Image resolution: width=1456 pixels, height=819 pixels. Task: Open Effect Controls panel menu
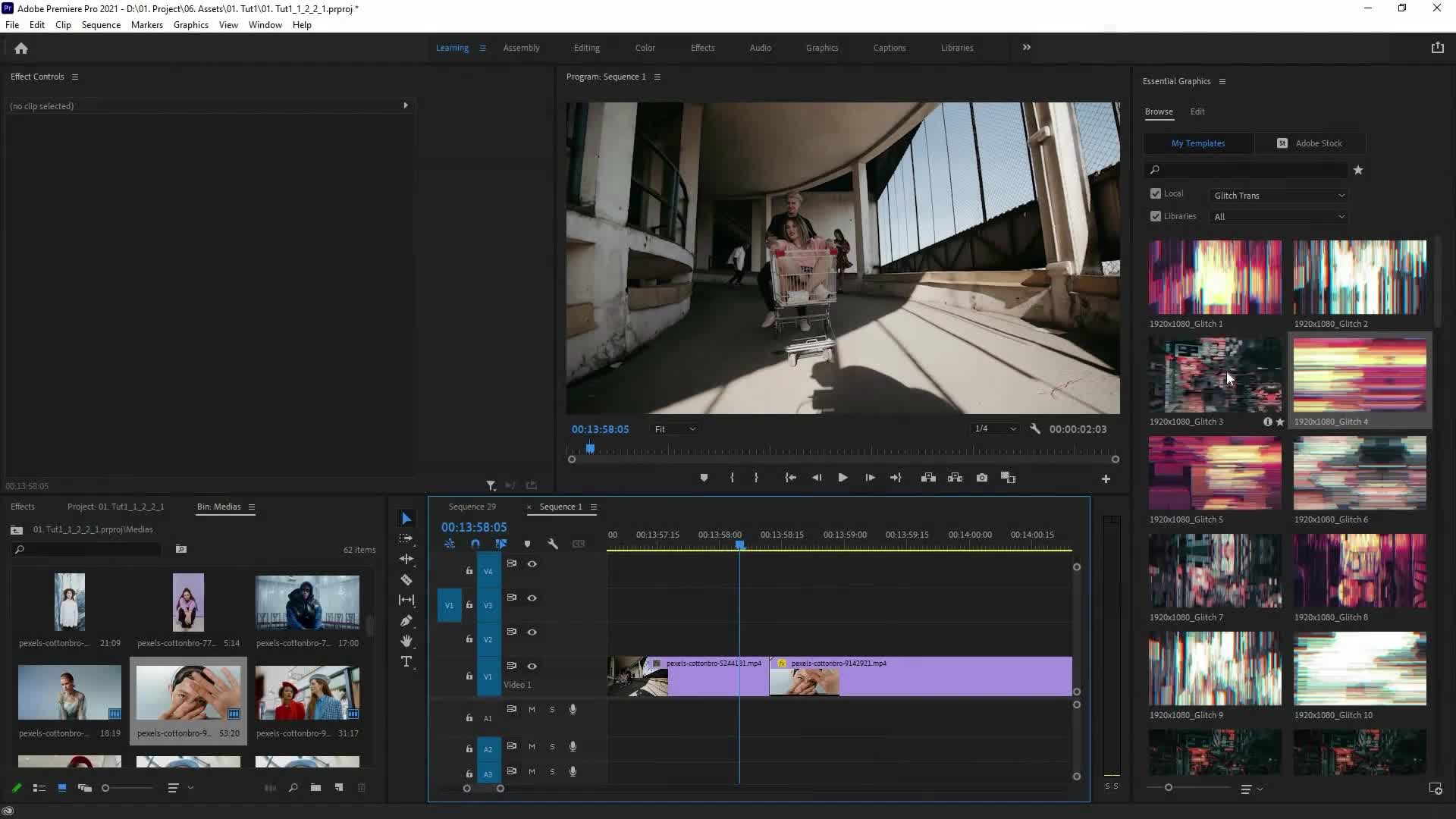(x=74, y=77)
